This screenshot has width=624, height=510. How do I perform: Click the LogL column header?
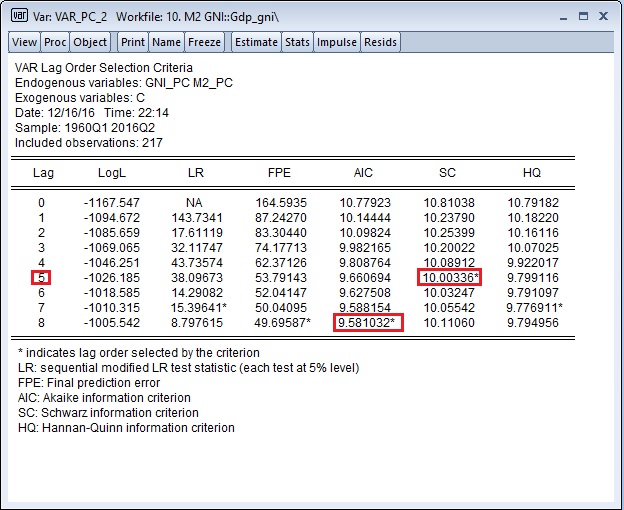click(111, 173)
